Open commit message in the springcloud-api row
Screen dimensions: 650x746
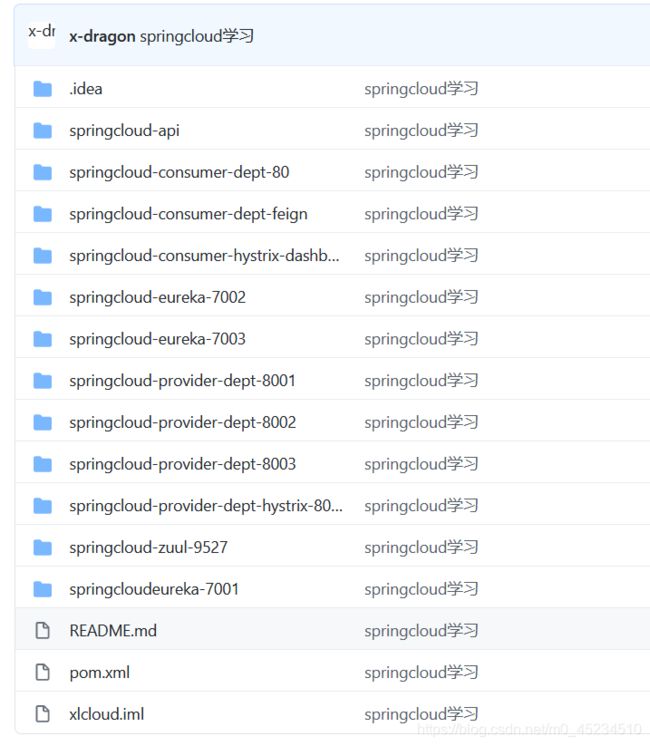point(421,131)
